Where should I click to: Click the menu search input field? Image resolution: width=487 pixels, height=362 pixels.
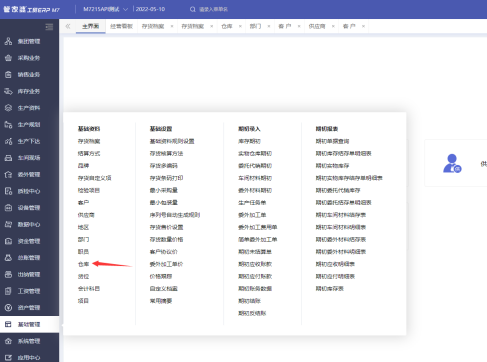tap(213, 9)
